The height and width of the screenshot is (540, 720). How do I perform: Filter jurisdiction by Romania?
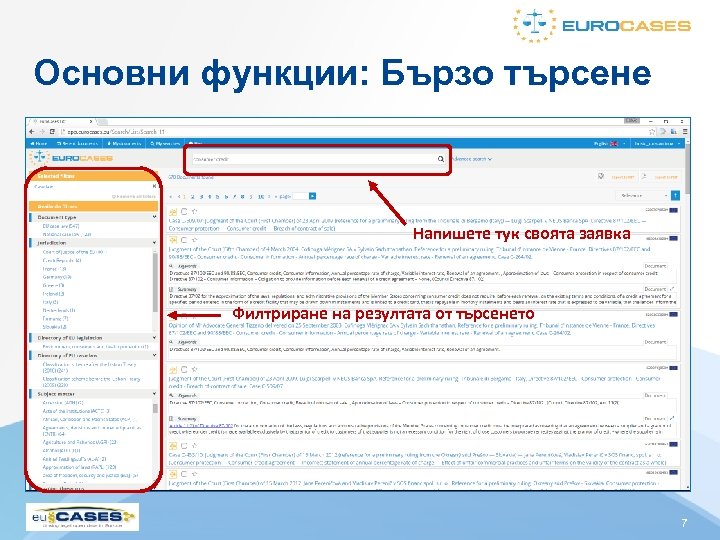[x=55, y=318]
